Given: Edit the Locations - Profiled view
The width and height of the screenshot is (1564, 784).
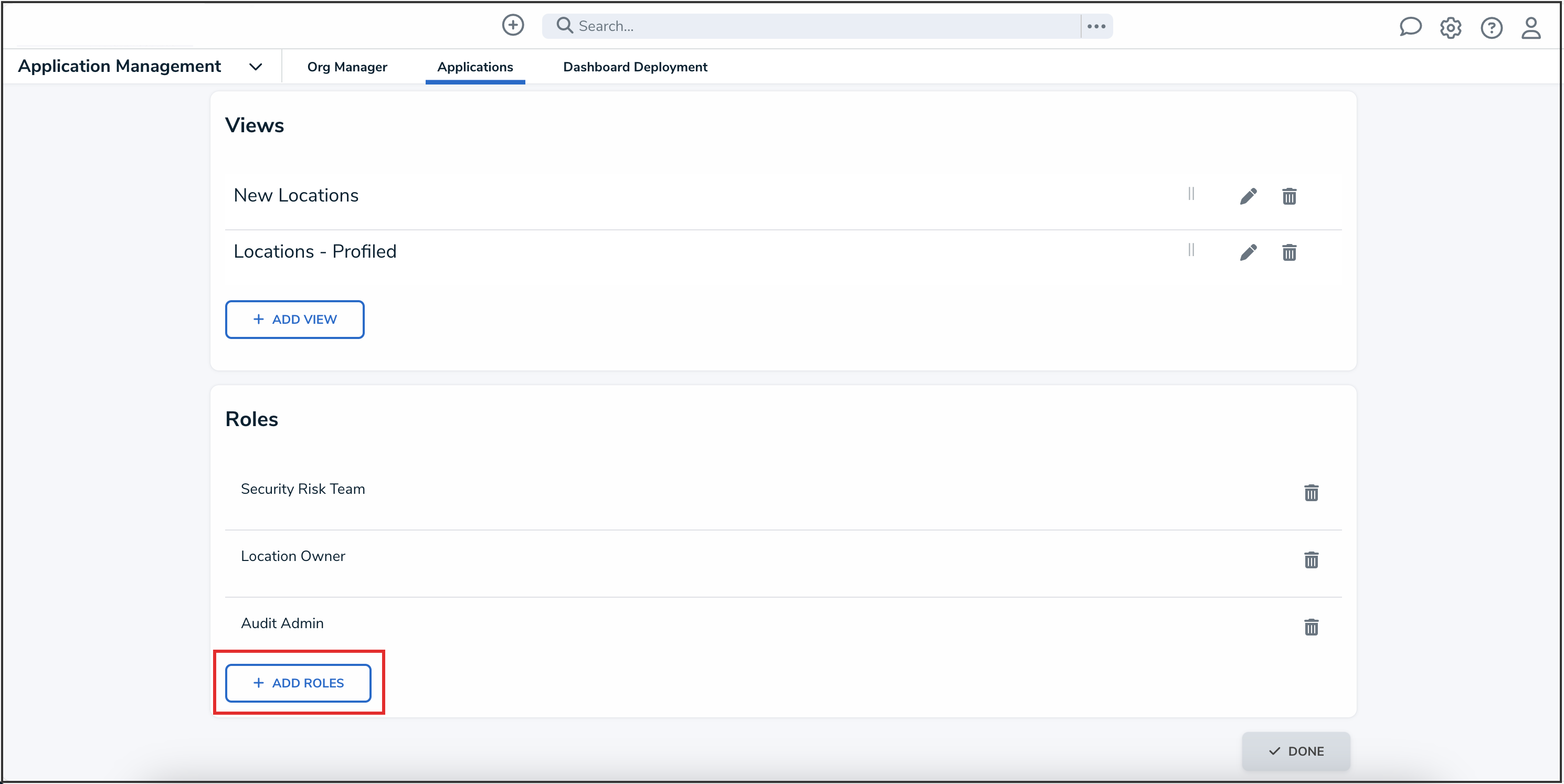Looking at the screenshot, I should 1248,252.
